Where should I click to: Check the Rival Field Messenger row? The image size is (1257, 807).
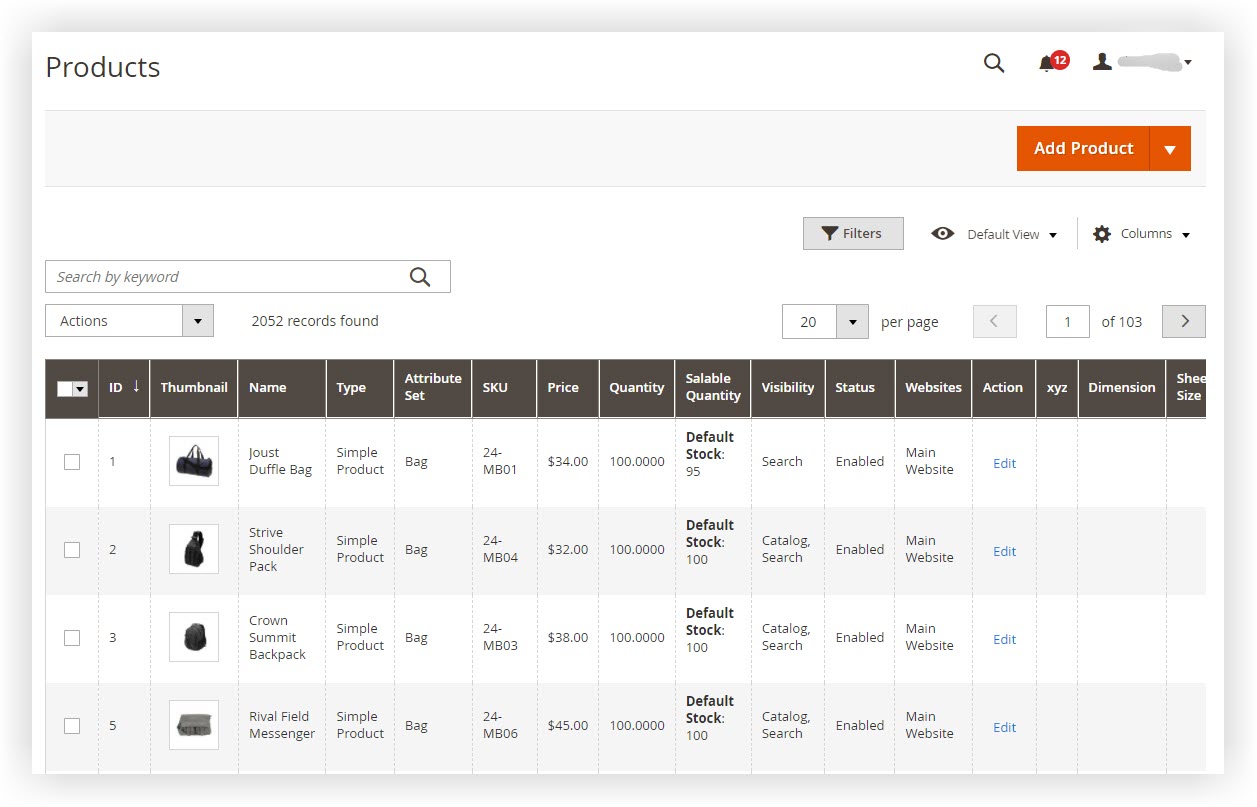[72, 726]
